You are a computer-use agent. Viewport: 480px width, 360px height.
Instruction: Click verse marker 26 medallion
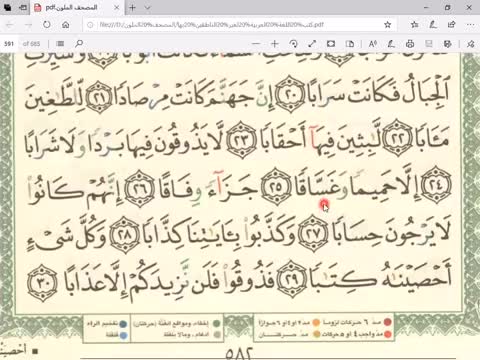139,189
